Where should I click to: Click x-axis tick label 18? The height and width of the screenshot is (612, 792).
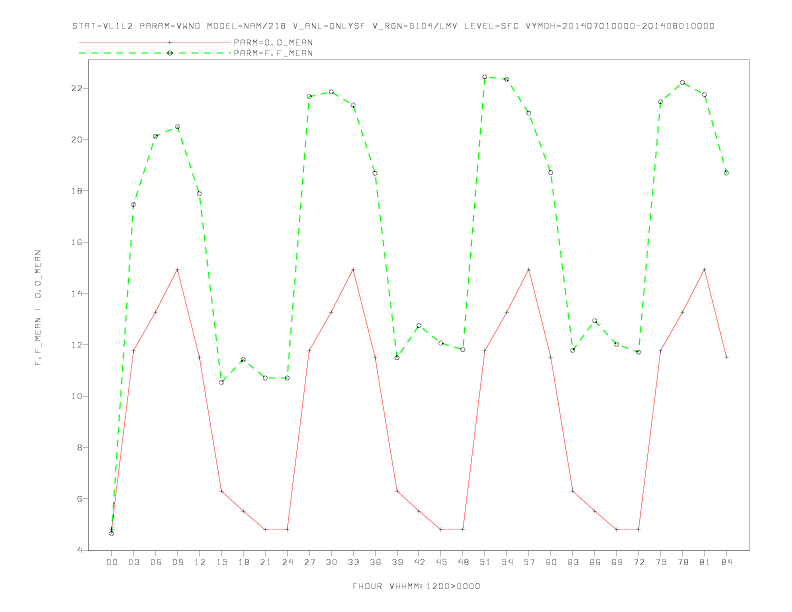243,562
